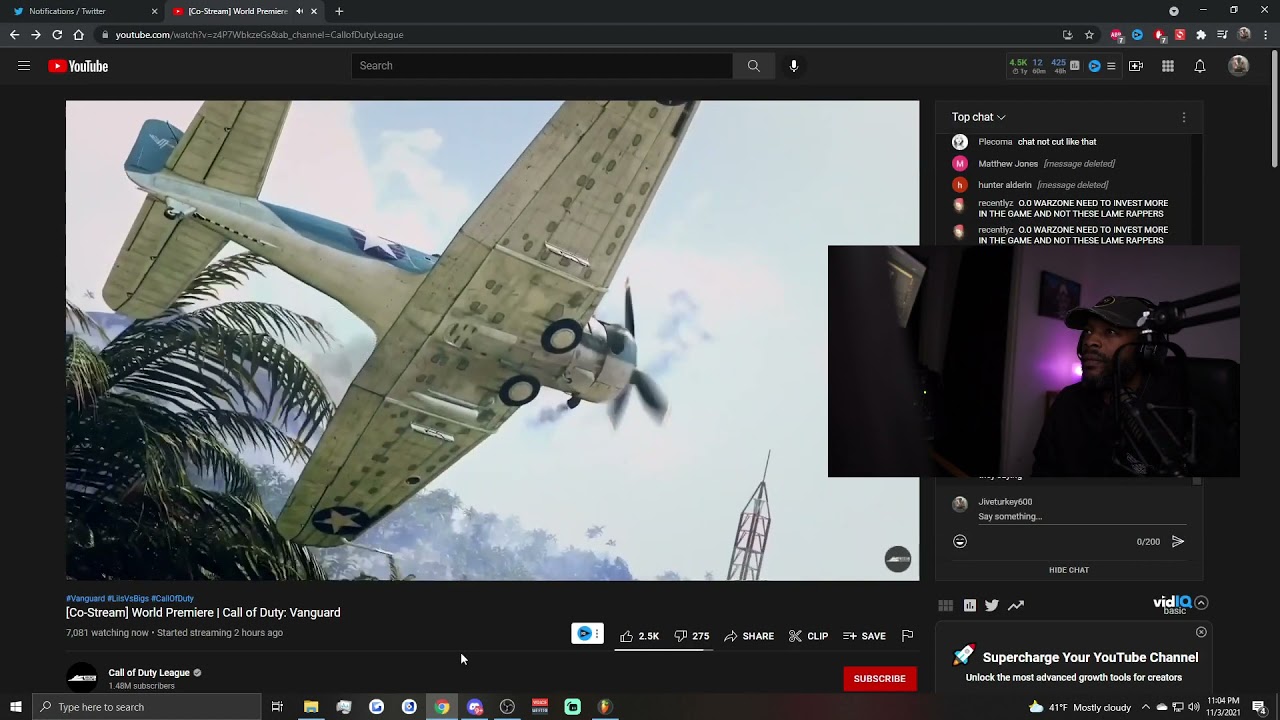Open the chat emoji picker

click(960, 541)
